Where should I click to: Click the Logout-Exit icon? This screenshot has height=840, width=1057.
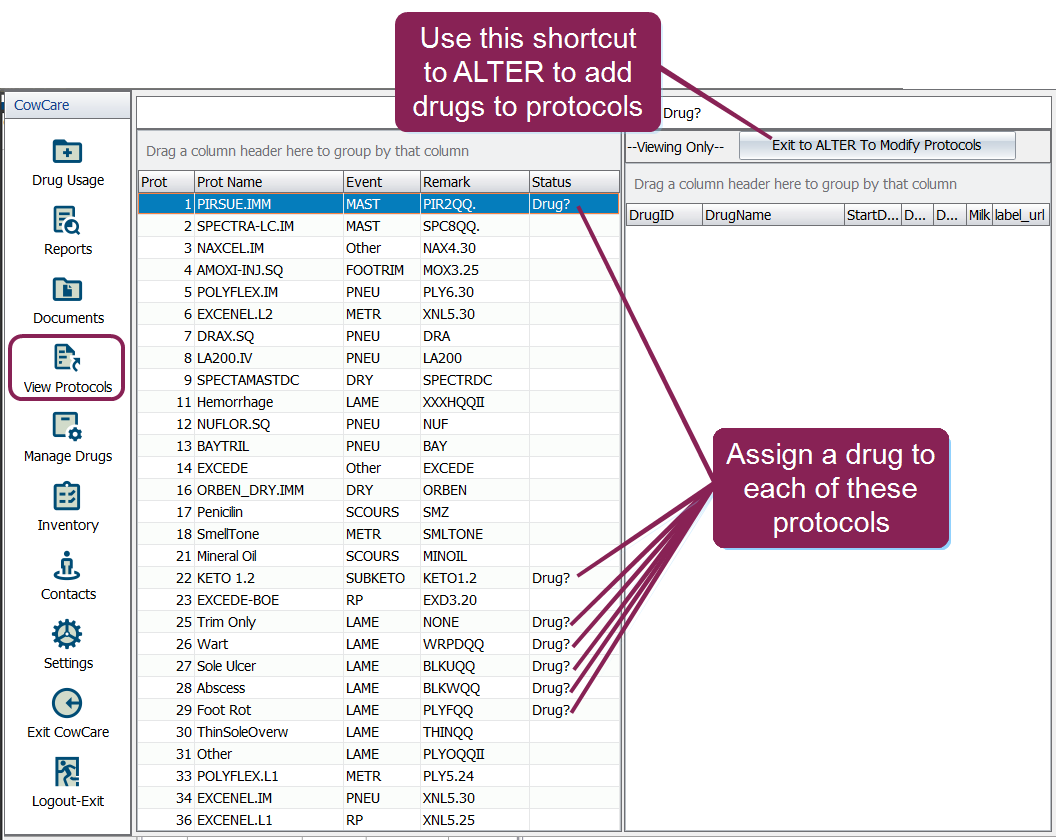[67, 773]
